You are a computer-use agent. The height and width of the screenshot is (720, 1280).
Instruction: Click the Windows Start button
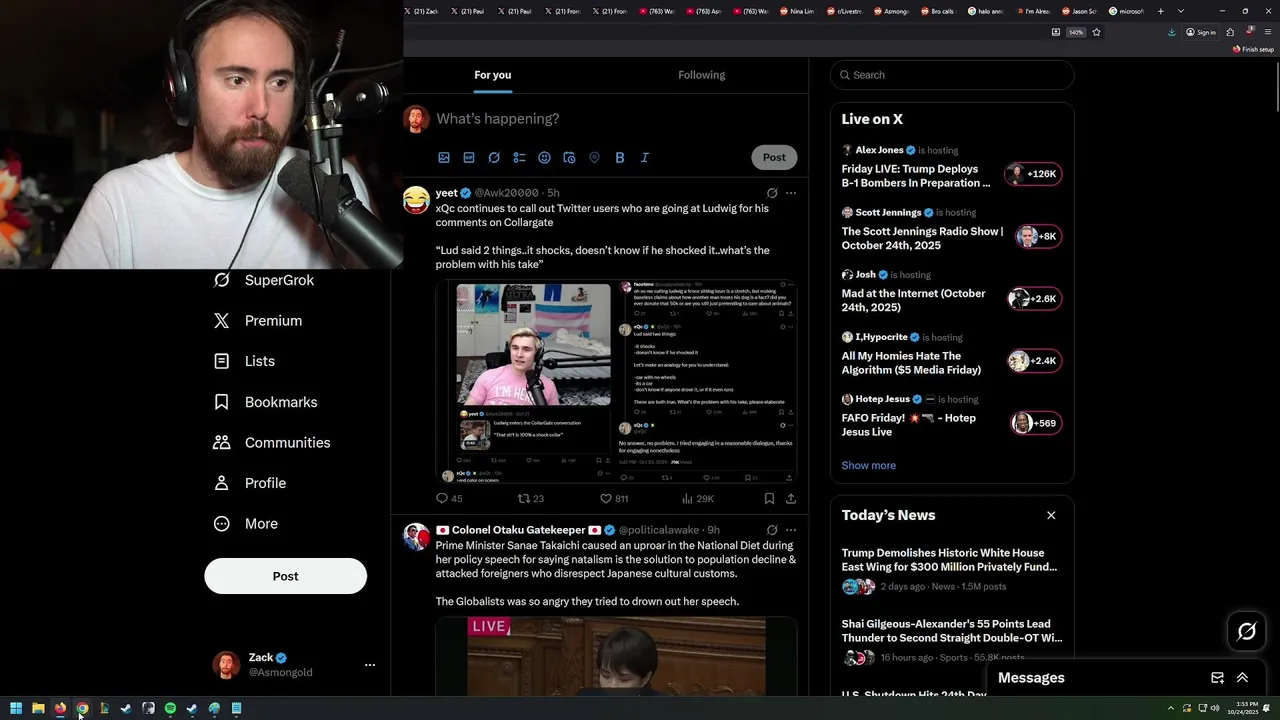[x=16, y=708]
